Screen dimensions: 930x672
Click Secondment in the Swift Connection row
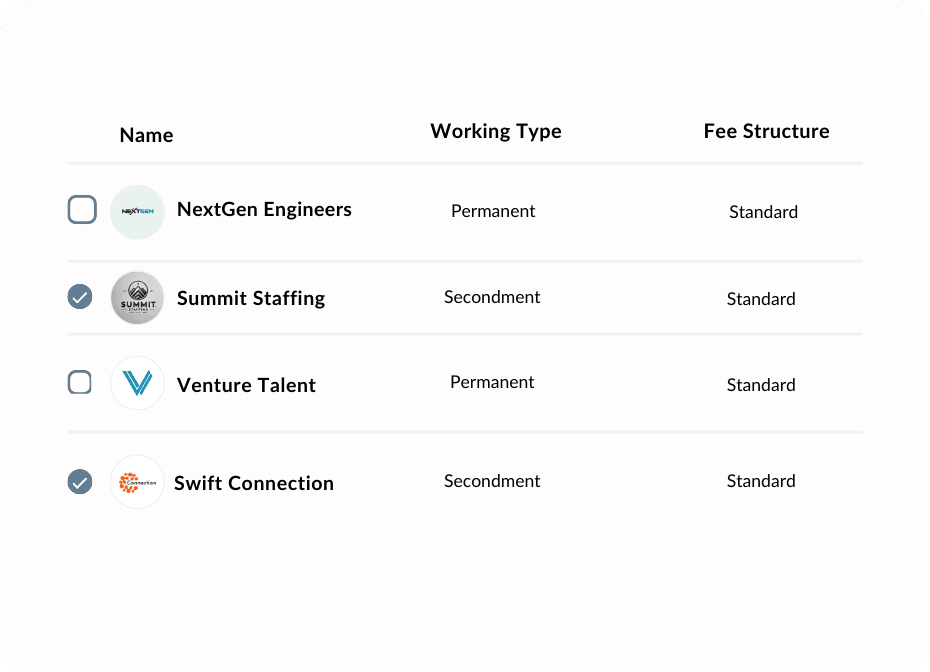tap(492, 481)
